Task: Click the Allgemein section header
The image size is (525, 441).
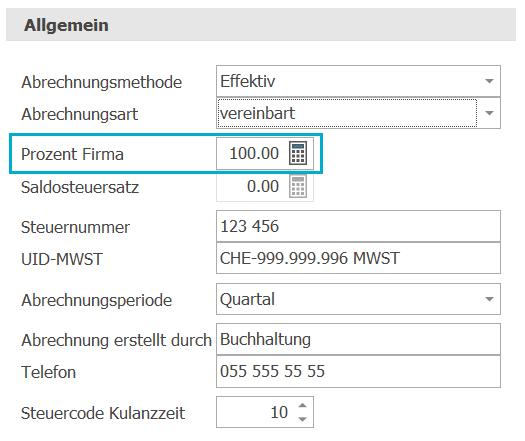Action: [261, 25]
